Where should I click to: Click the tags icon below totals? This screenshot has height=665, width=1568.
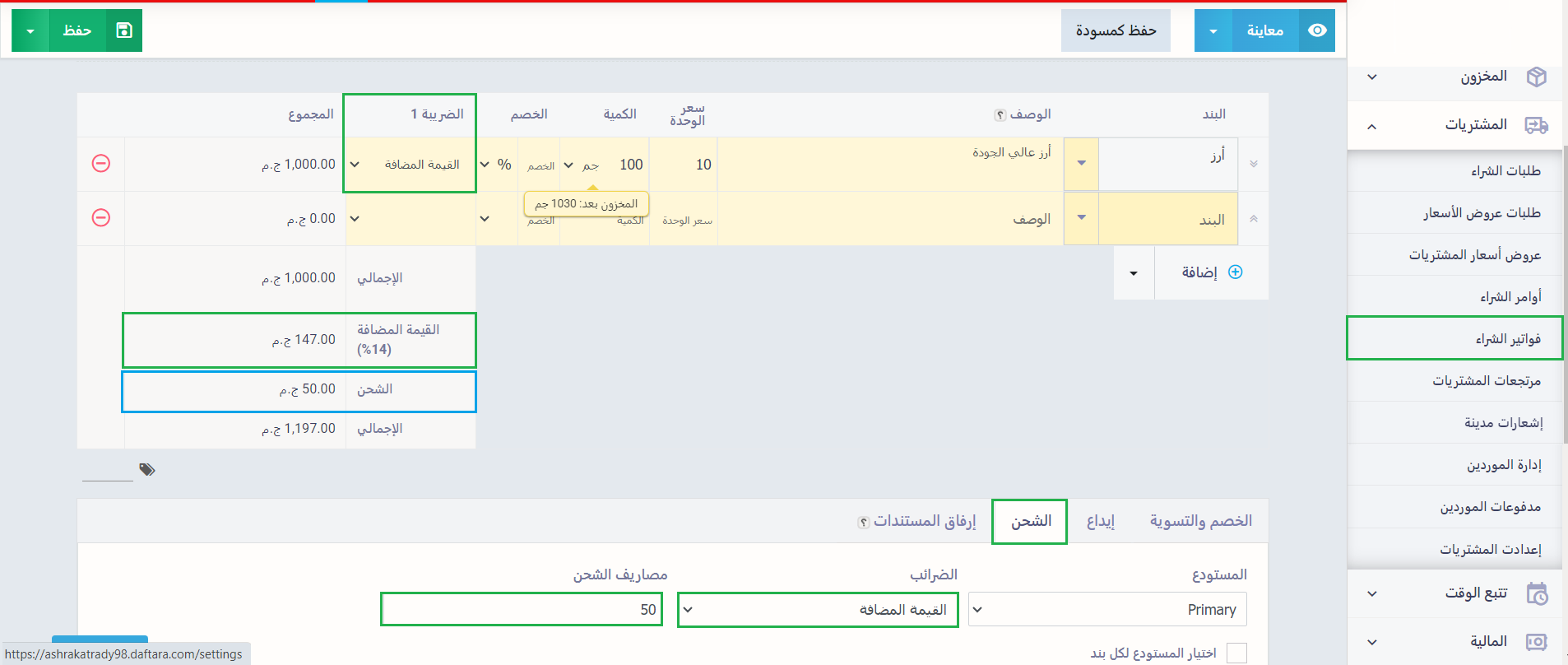[x=147, y=470]
